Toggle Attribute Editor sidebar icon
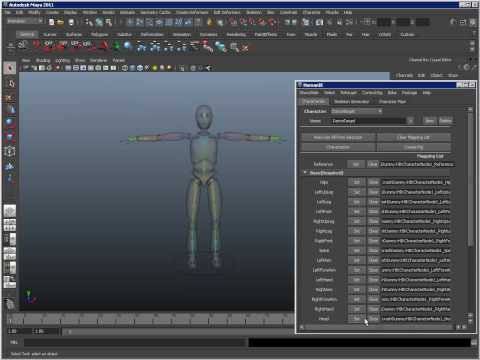Screen dimensions: 480x360 [x=453, y=22]
